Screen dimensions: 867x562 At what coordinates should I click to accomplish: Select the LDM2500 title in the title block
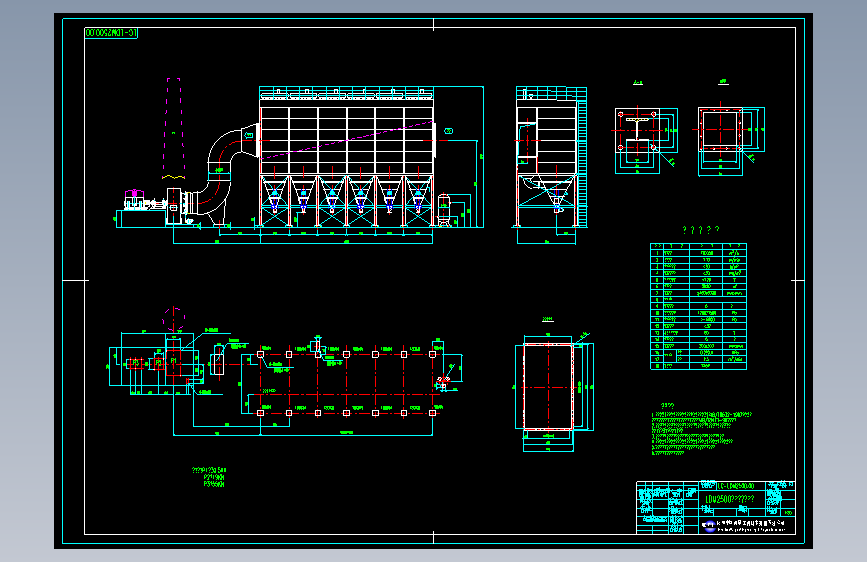(x=730, y=499)
